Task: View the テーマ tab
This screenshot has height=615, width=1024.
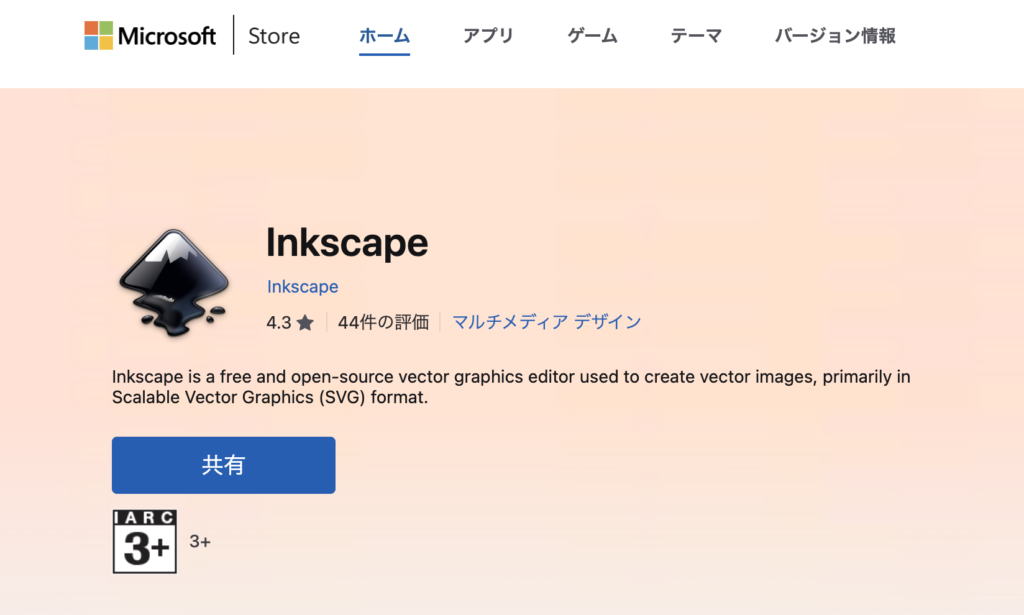Action: (x=696, y=34)
